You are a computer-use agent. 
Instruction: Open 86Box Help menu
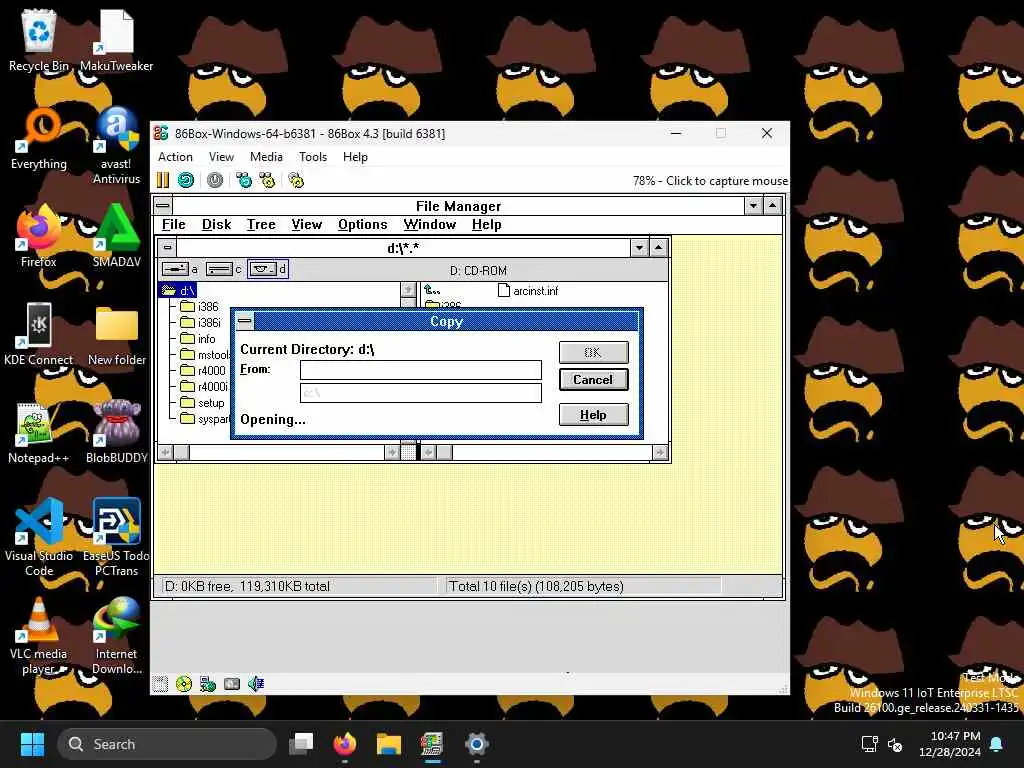click(355, 157)
